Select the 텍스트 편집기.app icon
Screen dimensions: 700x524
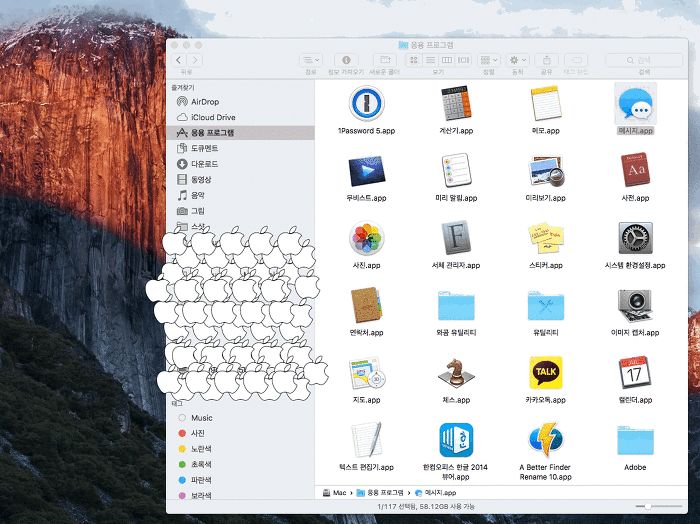point(367,440)
